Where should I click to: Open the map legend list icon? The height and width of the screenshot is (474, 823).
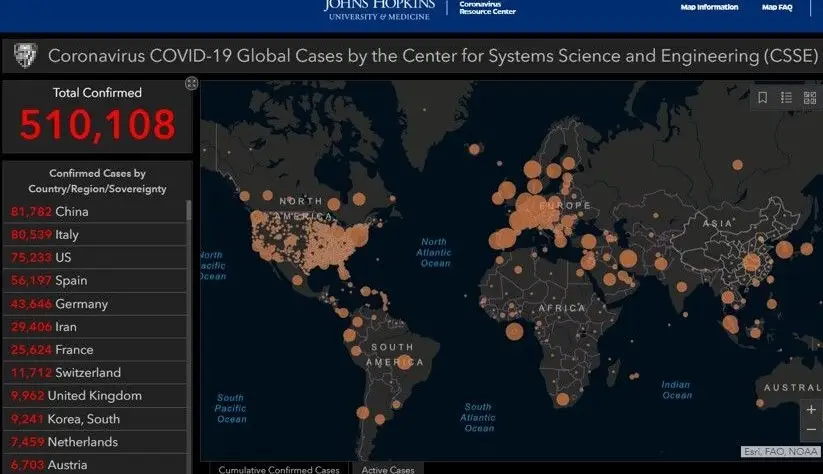(786, 97)
